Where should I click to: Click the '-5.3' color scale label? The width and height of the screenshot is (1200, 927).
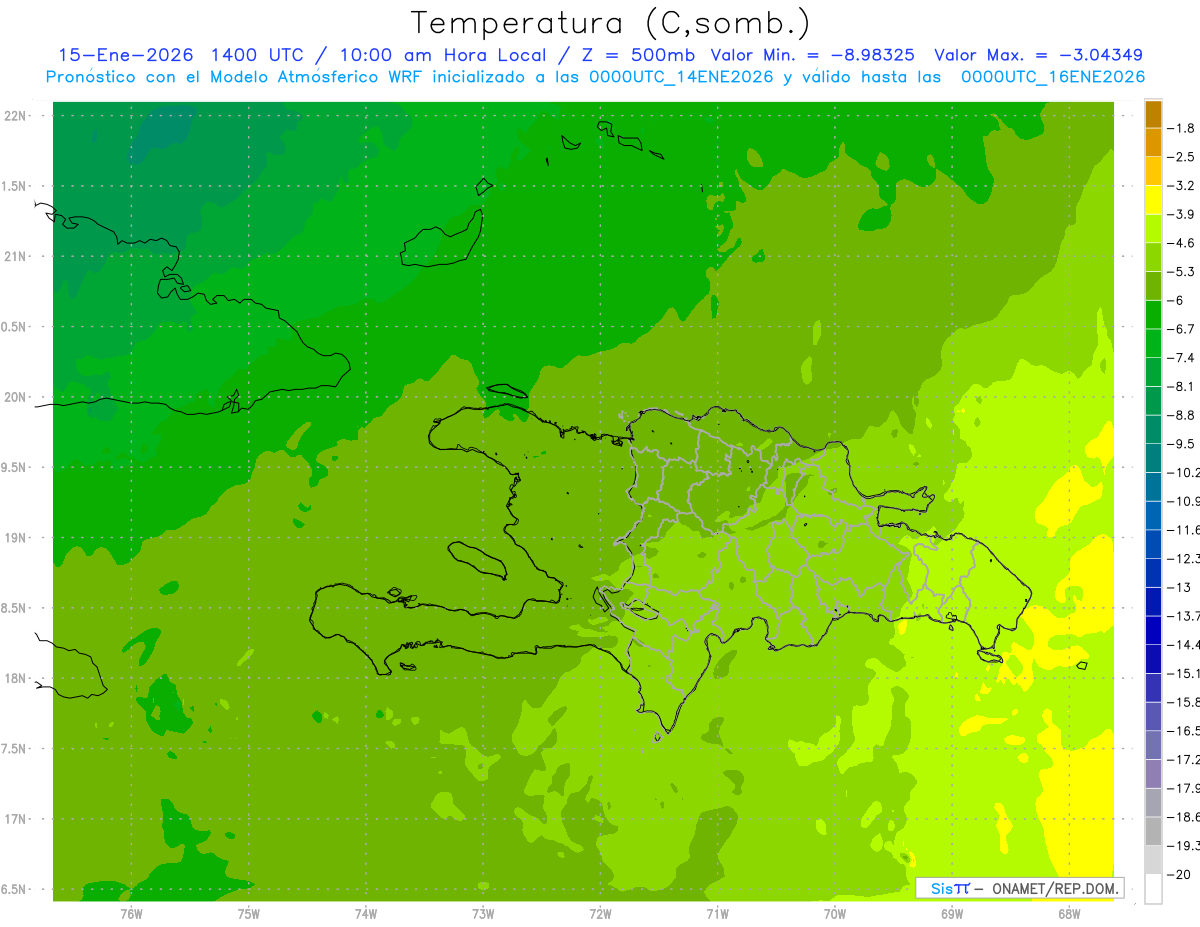coord(1181,271)
